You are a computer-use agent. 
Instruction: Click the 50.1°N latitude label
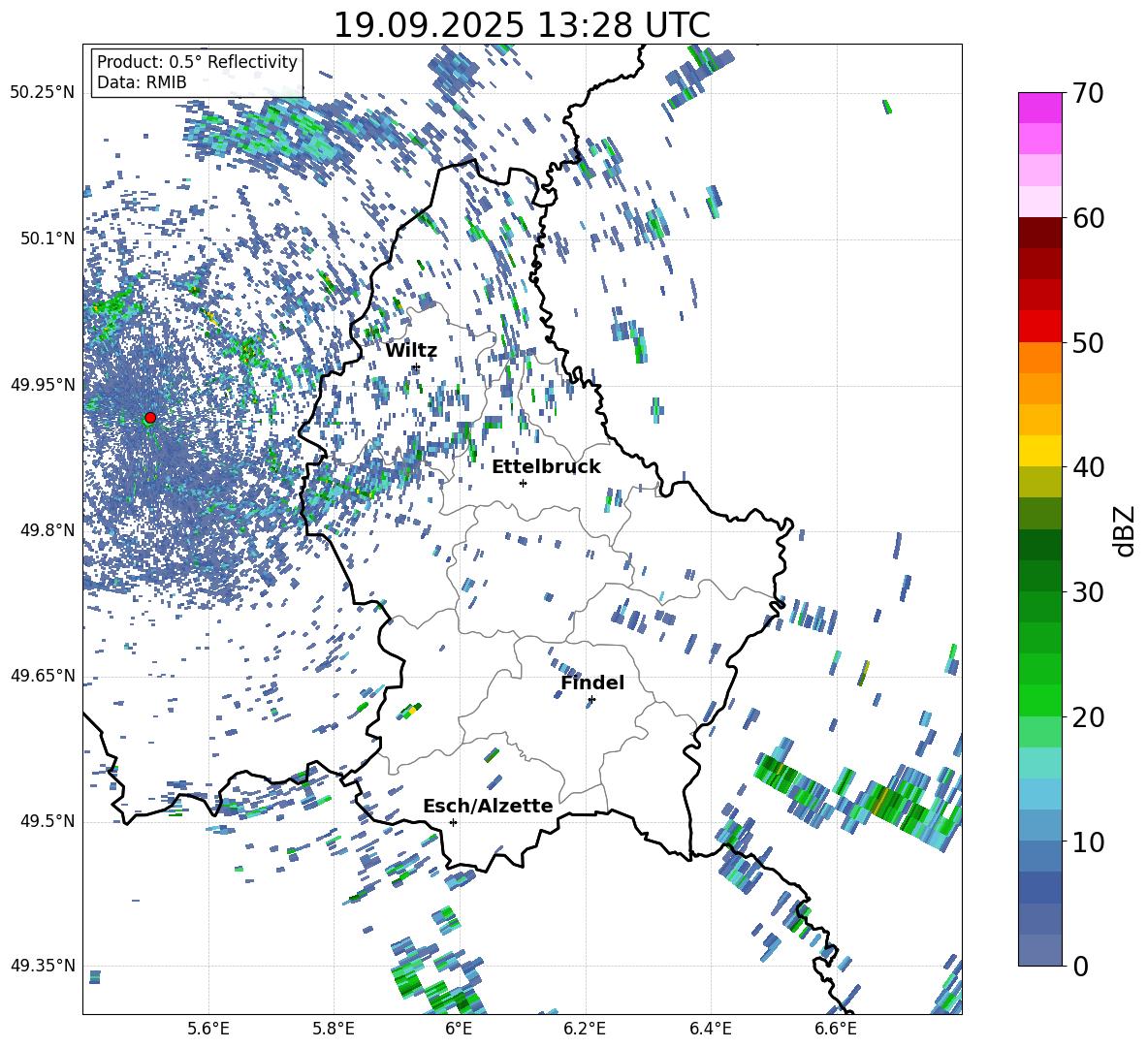[47, 238]
